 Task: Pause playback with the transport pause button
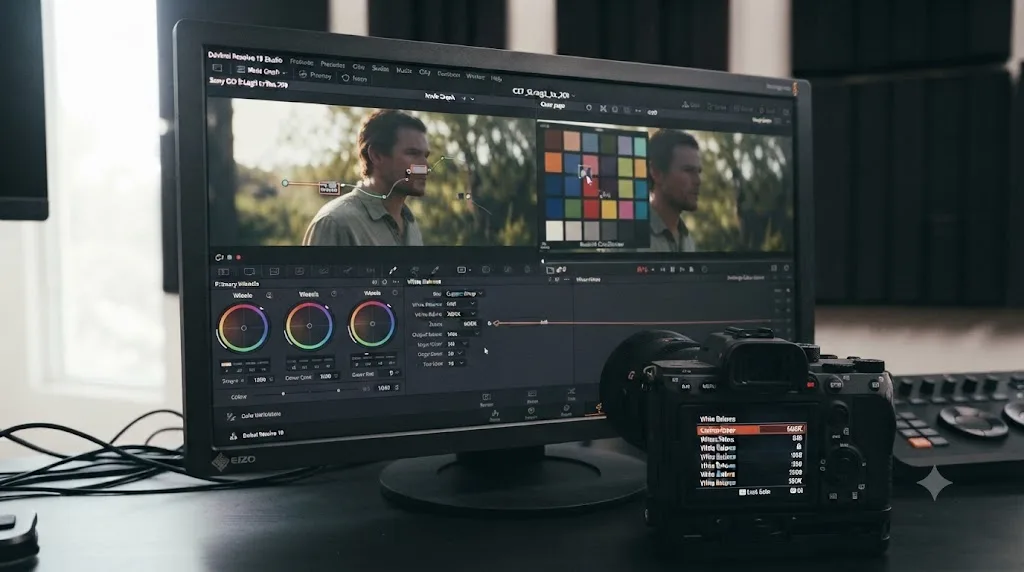(672, 269)
